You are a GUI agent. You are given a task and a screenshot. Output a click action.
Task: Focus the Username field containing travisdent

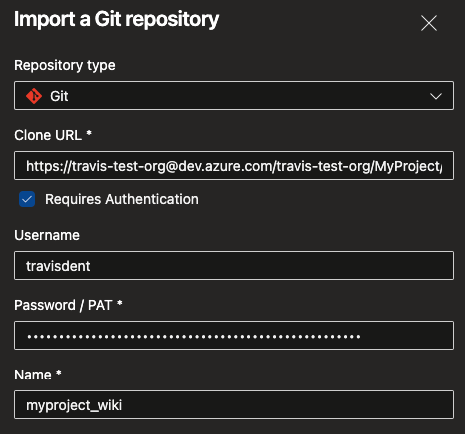[234, 266]
